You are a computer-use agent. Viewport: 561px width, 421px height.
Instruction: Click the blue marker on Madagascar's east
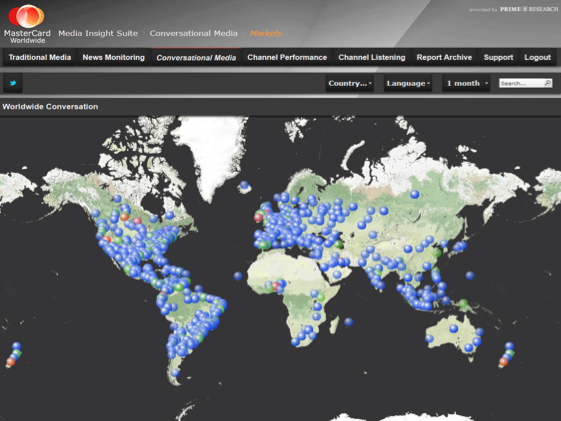pyautogui.click(x=348, y=322)
